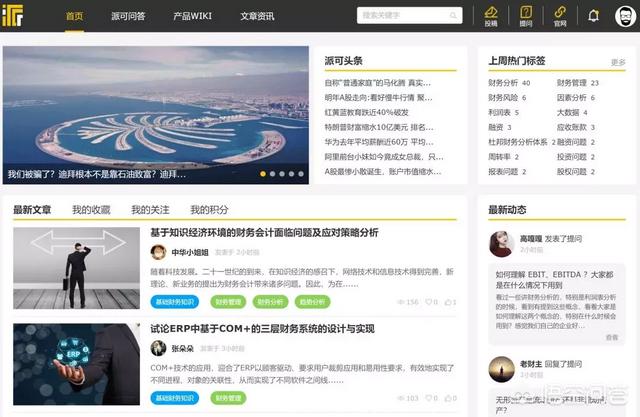Click 中华小姐姐 author avatar

click(158, 253)
